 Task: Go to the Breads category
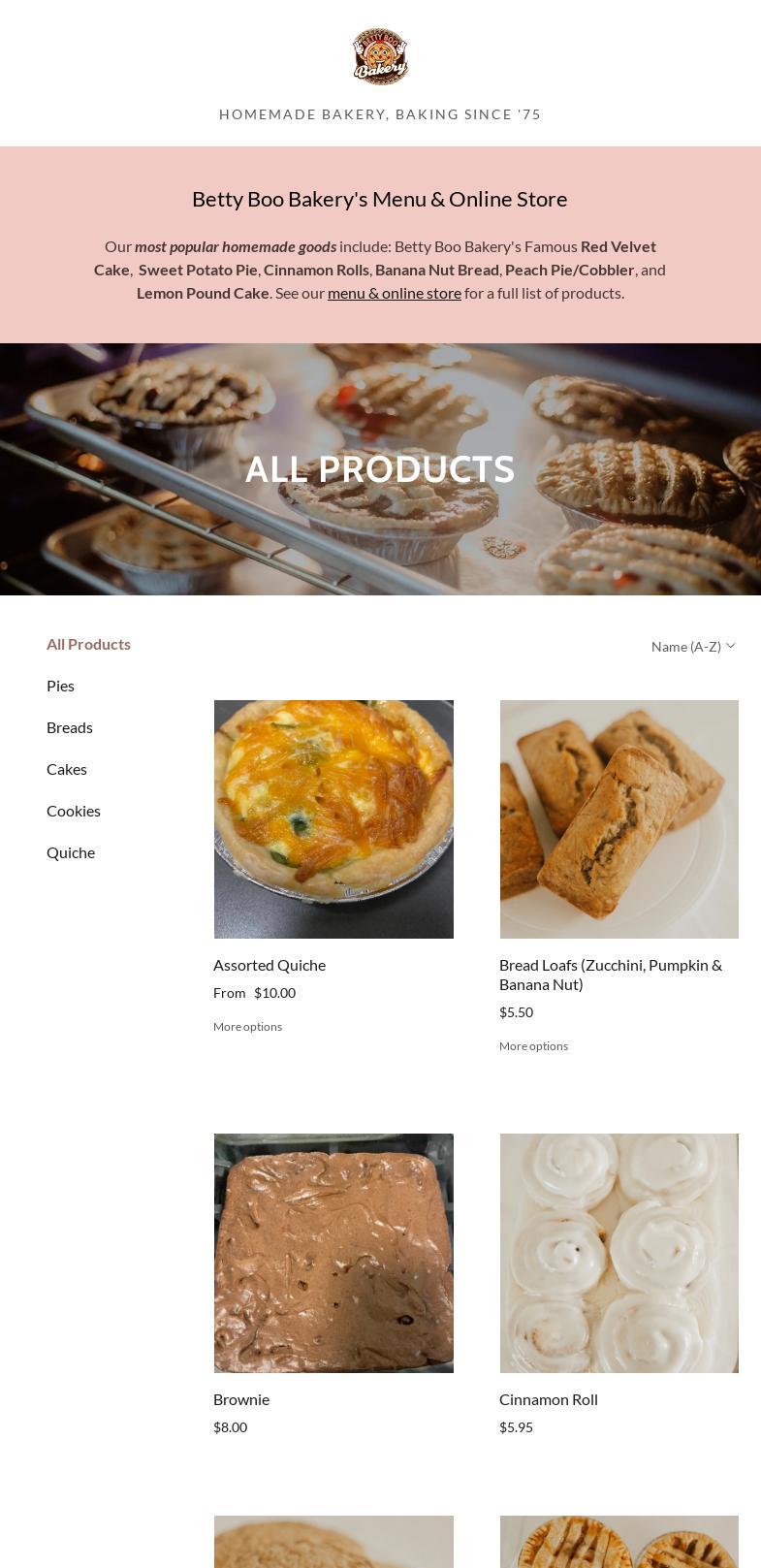tap(70, 727)
